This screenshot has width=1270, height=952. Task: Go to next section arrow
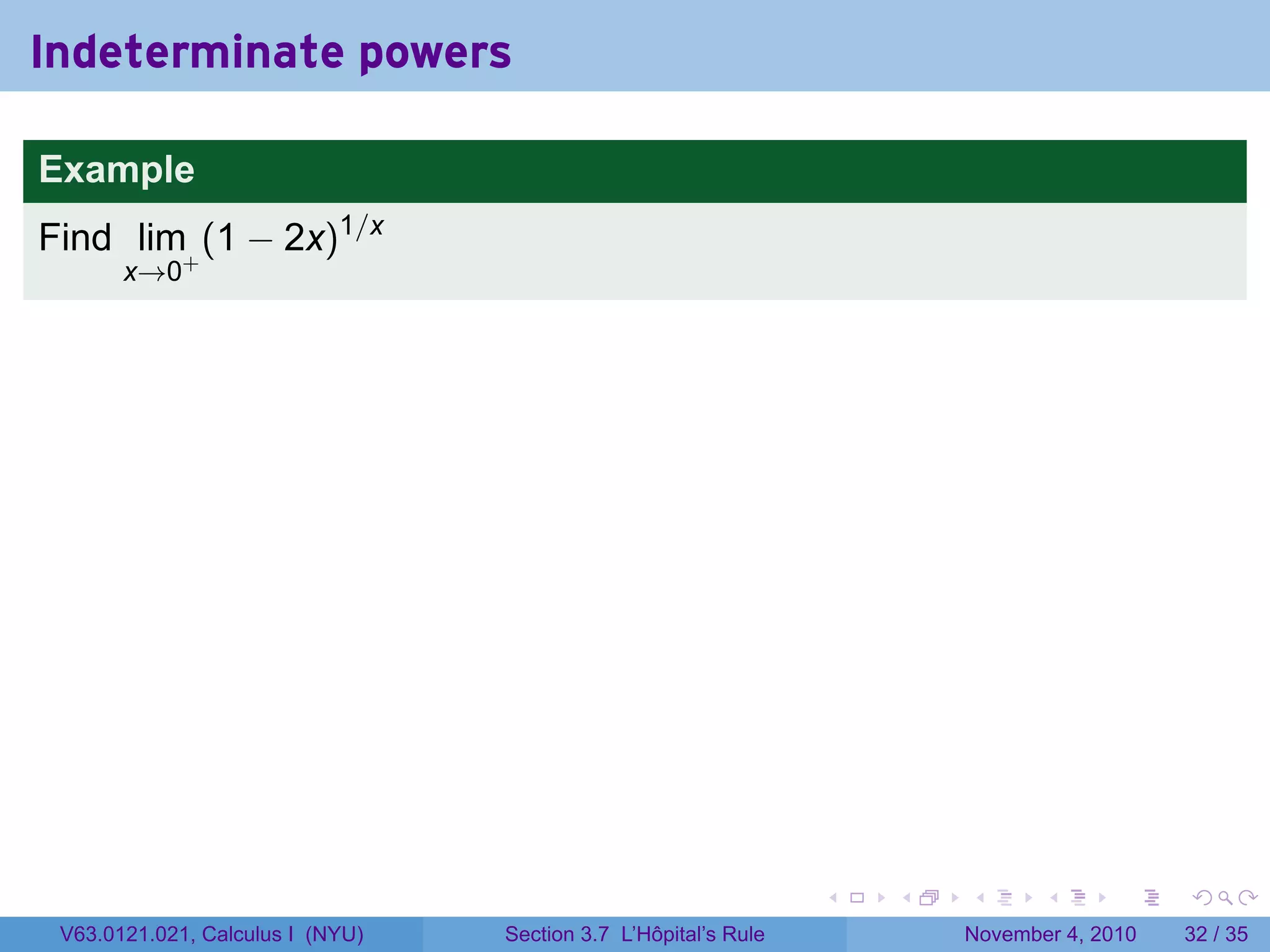[1102, 897]
